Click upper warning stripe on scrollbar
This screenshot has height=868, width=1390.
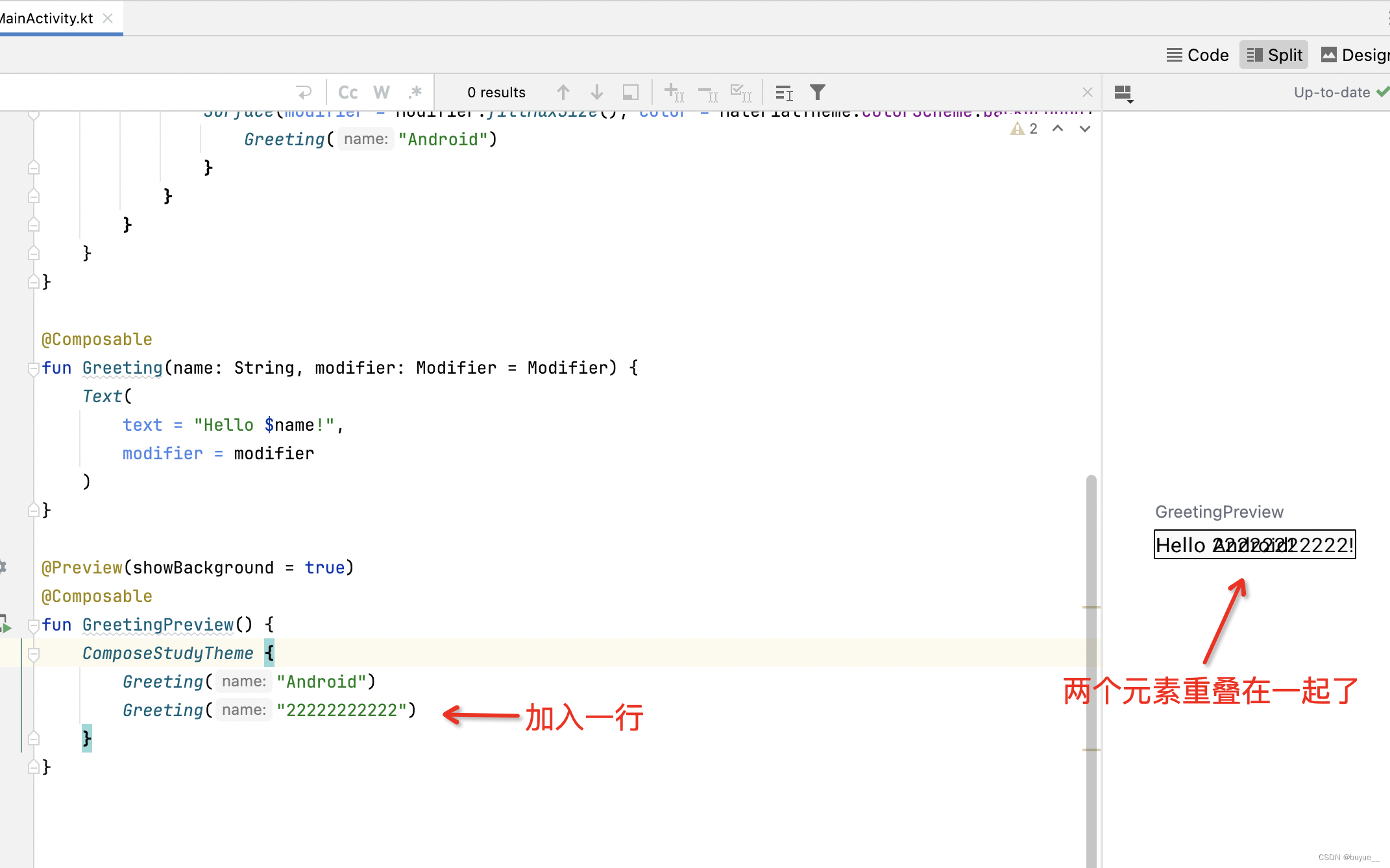click(1091, 607)
